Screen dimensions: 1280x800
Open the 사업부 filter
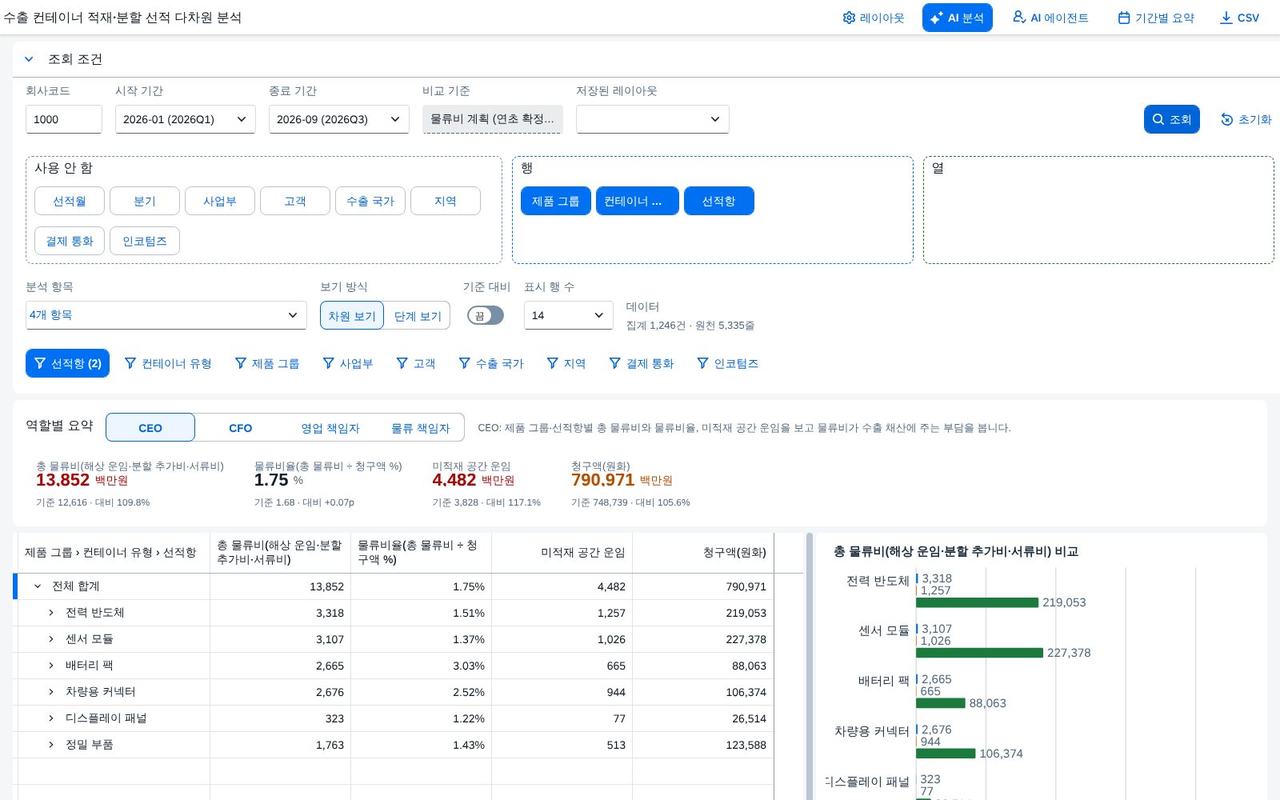click(x=347, y=363)
